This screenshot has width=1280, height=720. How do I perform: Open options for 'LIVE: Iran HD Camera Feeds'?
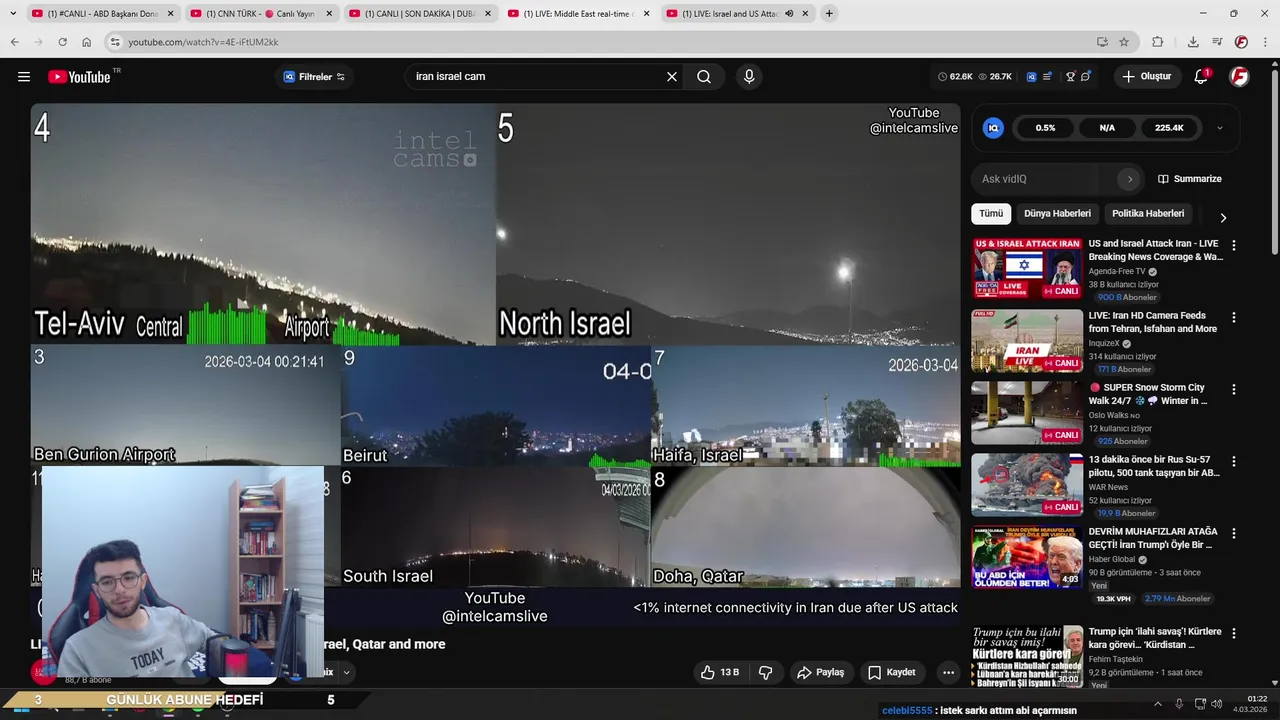click(1233, 317)
